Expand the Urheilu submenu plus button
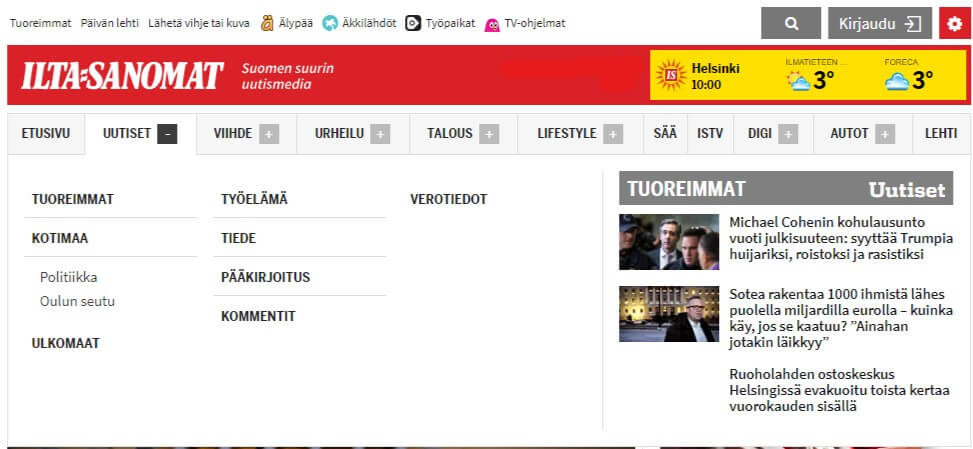This screenshot has height=449, width=973. click(x=380, y=133)
